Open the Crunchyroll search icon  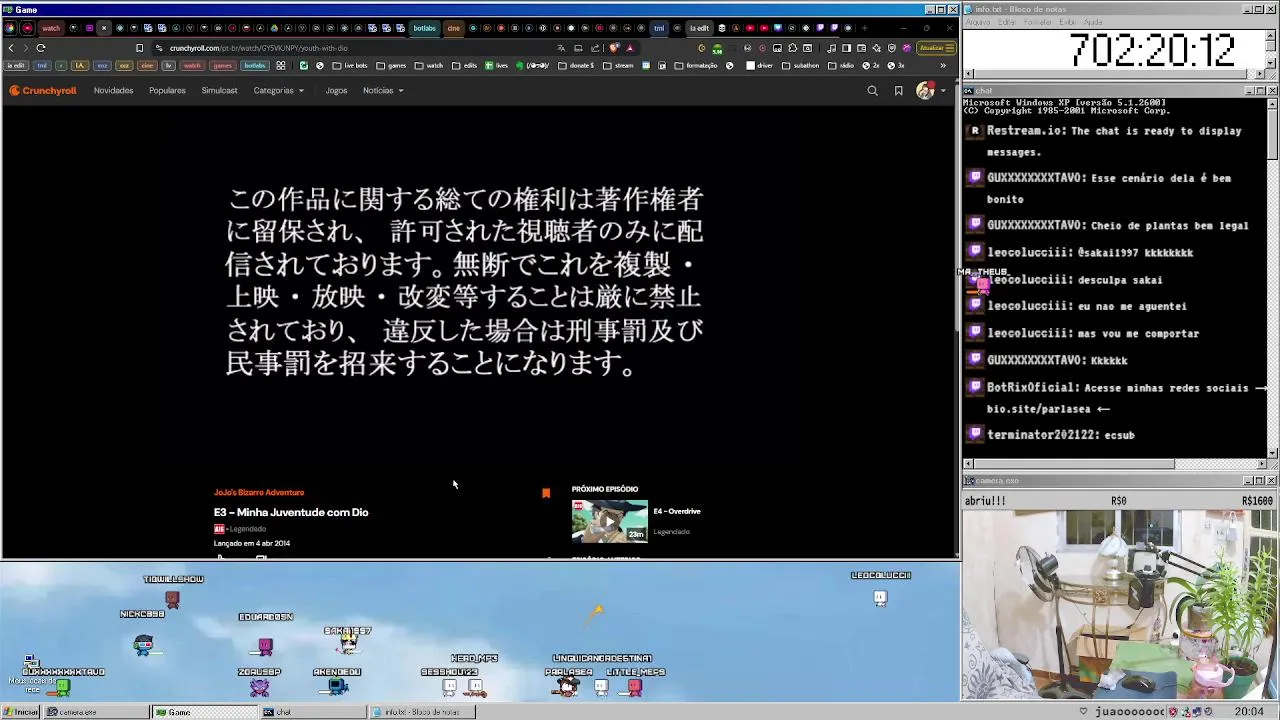872,91
